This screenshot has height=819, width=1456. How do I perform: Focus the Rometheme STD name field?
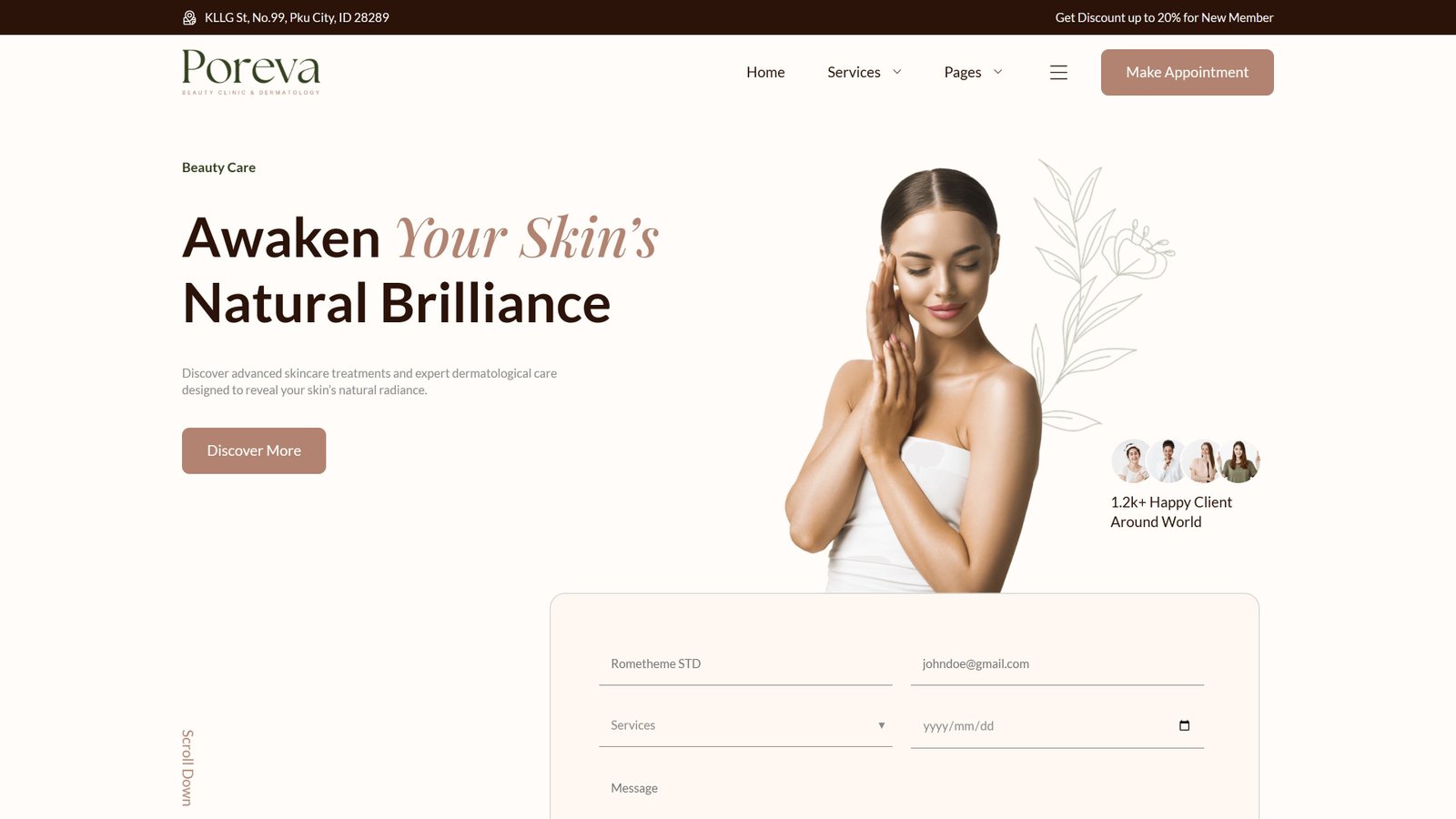coord(745,663)
